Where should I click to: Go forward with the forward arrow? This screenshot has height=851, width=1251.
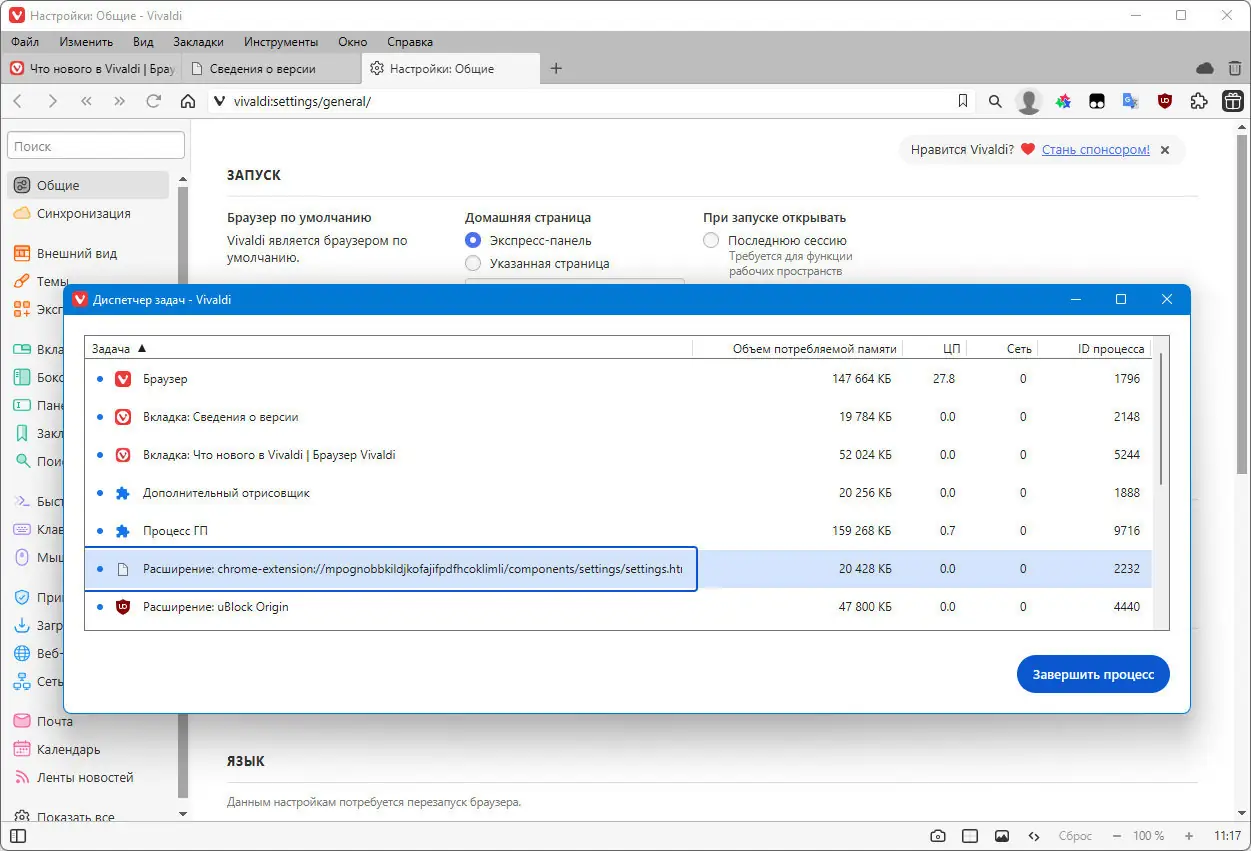52,101
